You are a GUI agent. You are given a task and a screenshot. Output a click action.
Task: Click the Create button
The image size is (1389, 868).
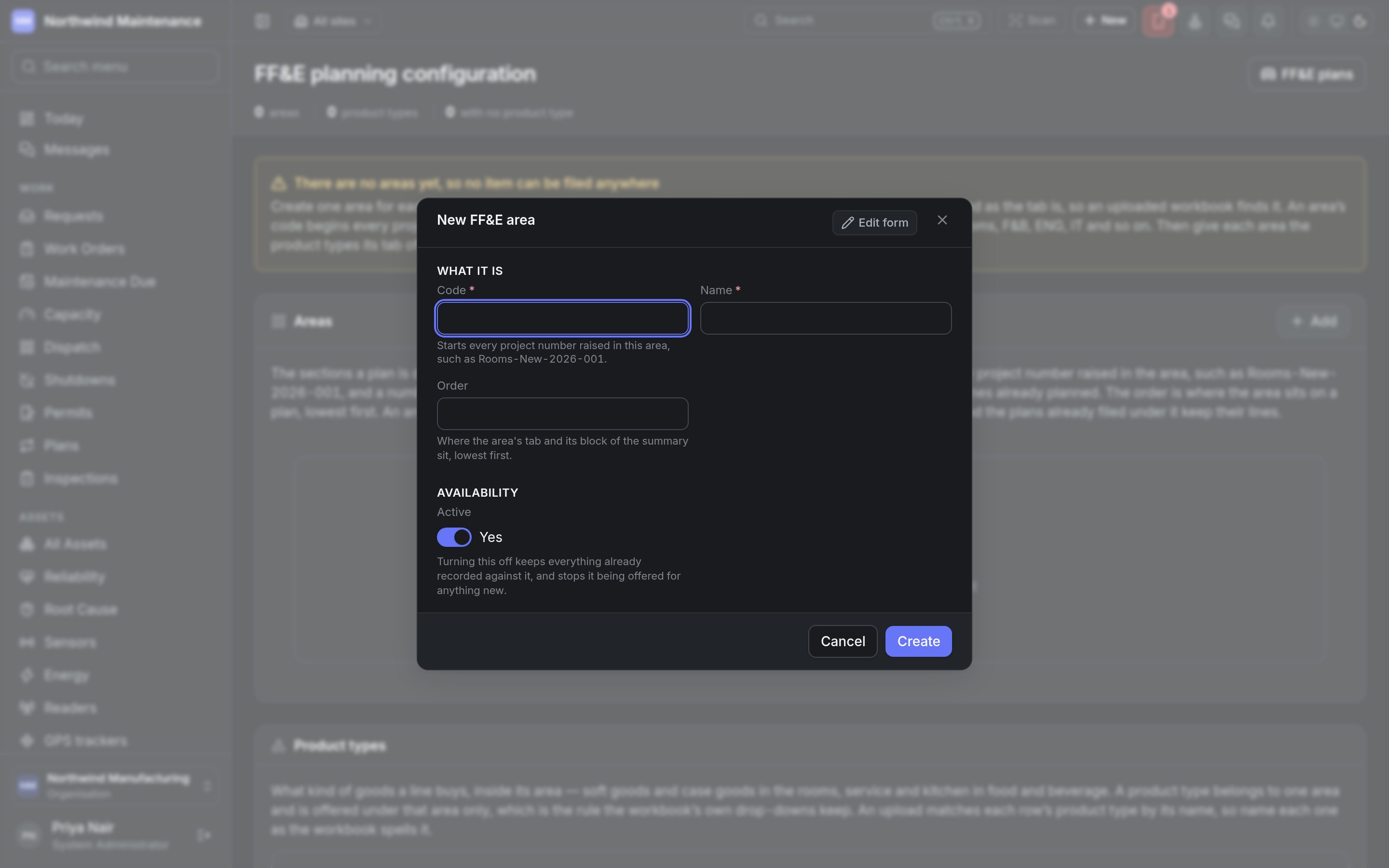coord(918,641)
